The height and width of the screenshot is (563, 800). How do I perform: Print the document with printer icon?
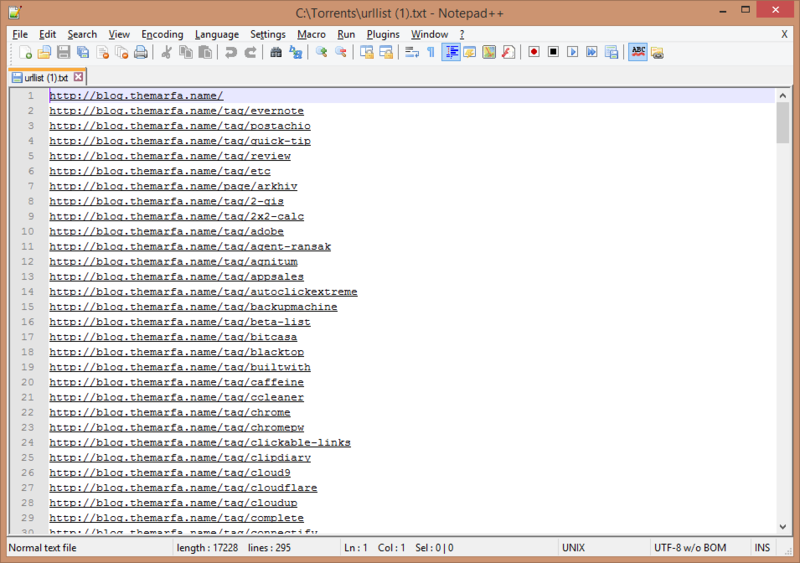pos(141,52)
